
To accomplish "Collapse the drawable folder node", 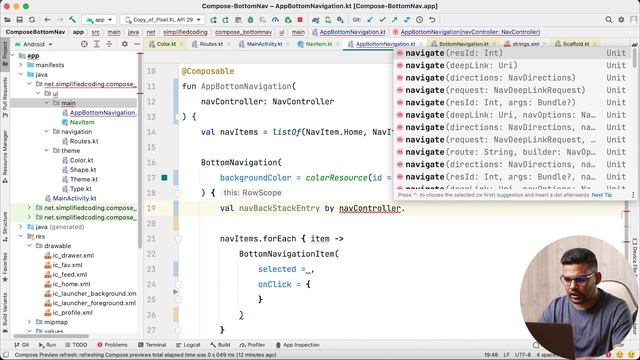I will click(x=29, y=246).
